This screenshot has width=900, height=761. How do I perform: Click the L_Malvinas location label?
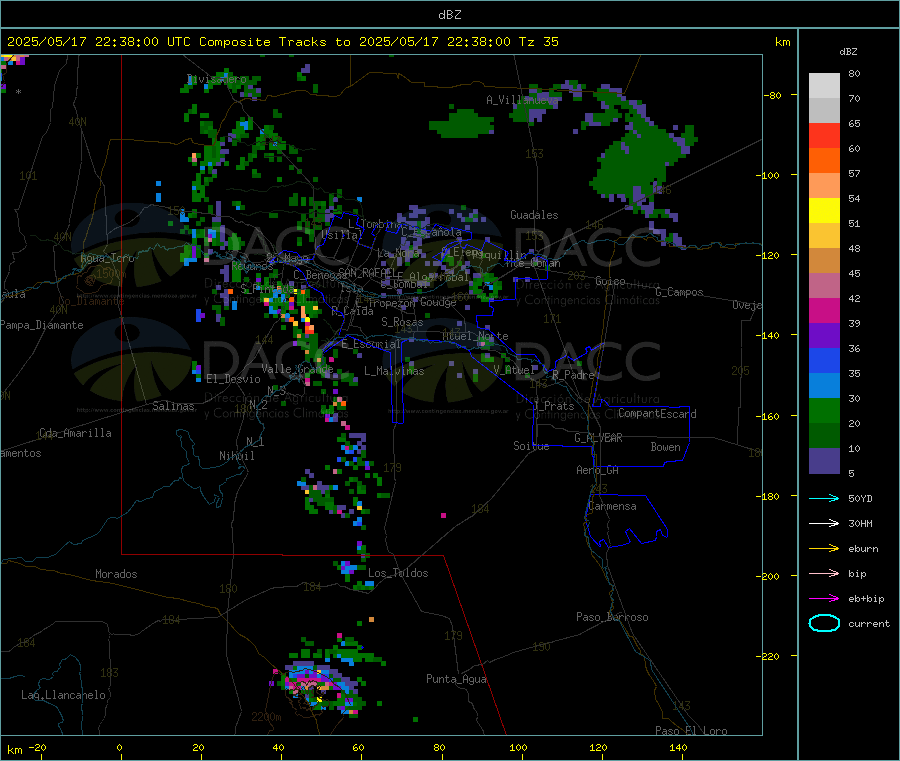pyautogui.click(x=394, y=371)
